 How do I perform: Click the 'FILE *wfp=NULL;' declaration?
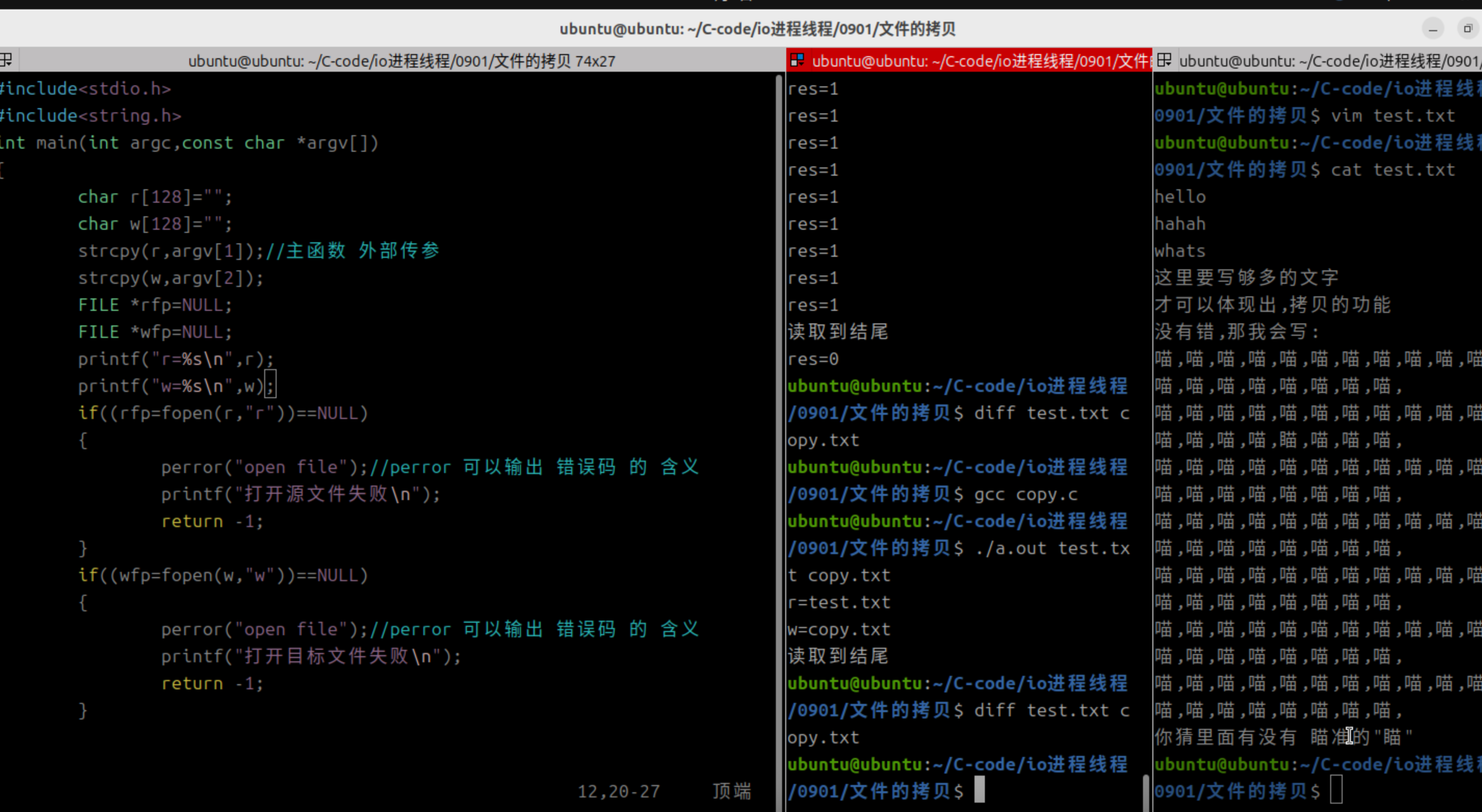click(x=155, y=332)
